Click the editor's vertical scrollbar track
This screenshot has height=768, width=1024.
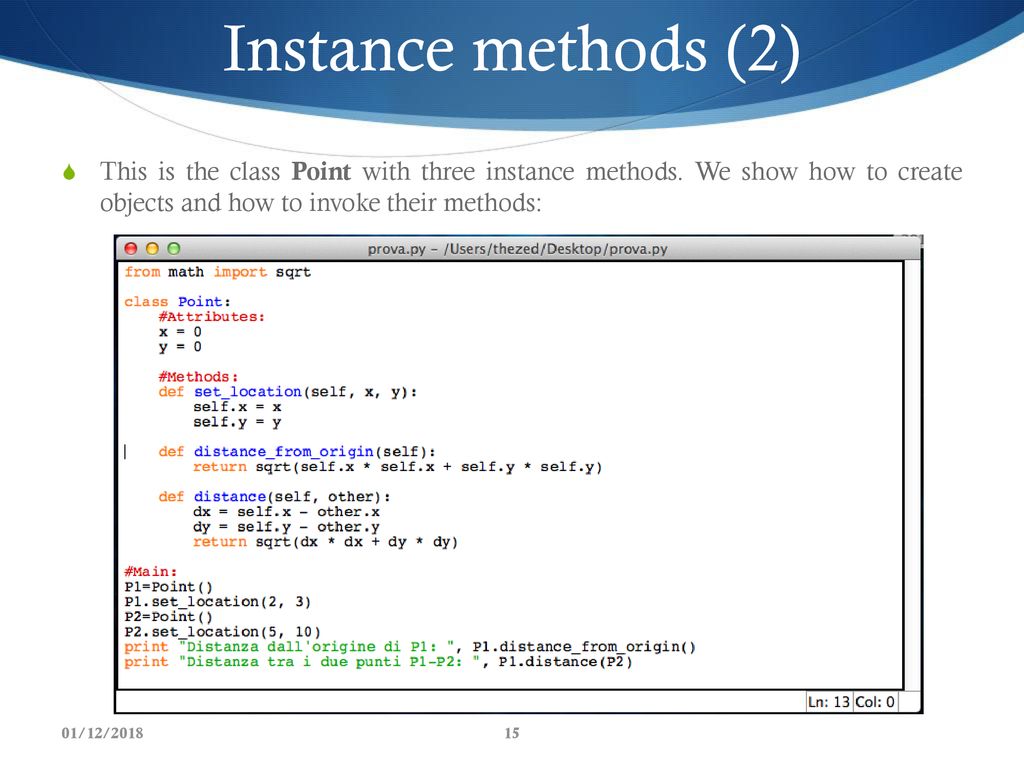912,475
